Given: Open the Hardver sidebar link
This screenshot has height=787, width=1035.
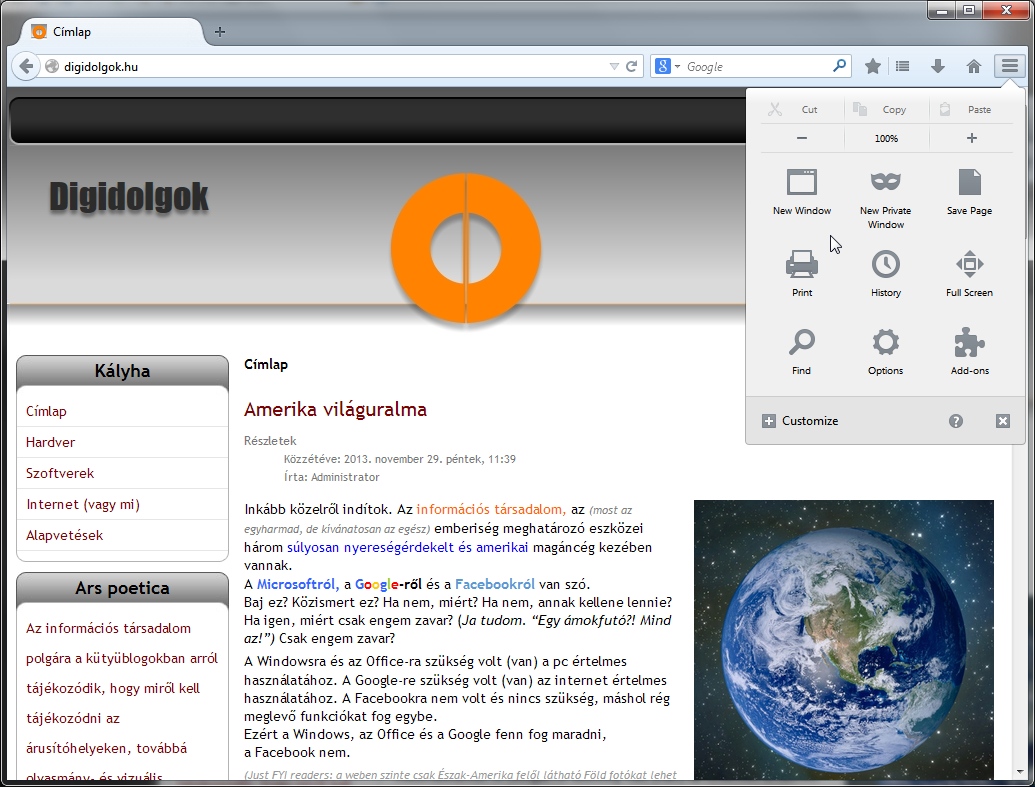Looking at the screenshot, I should tap(50, 442).
